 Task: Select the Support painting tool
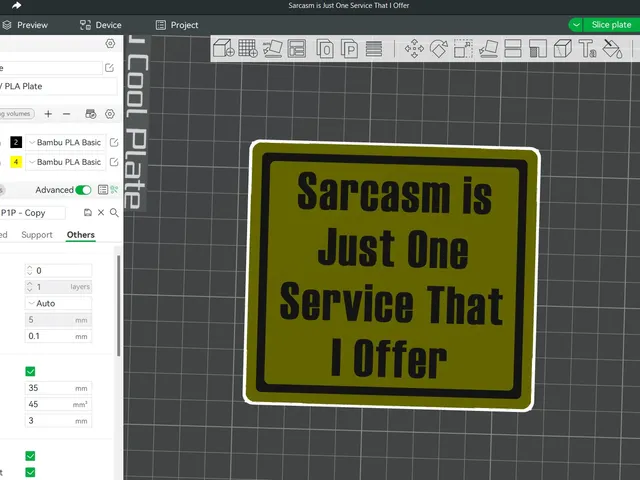pyautogui.click(x=538, y=49)
